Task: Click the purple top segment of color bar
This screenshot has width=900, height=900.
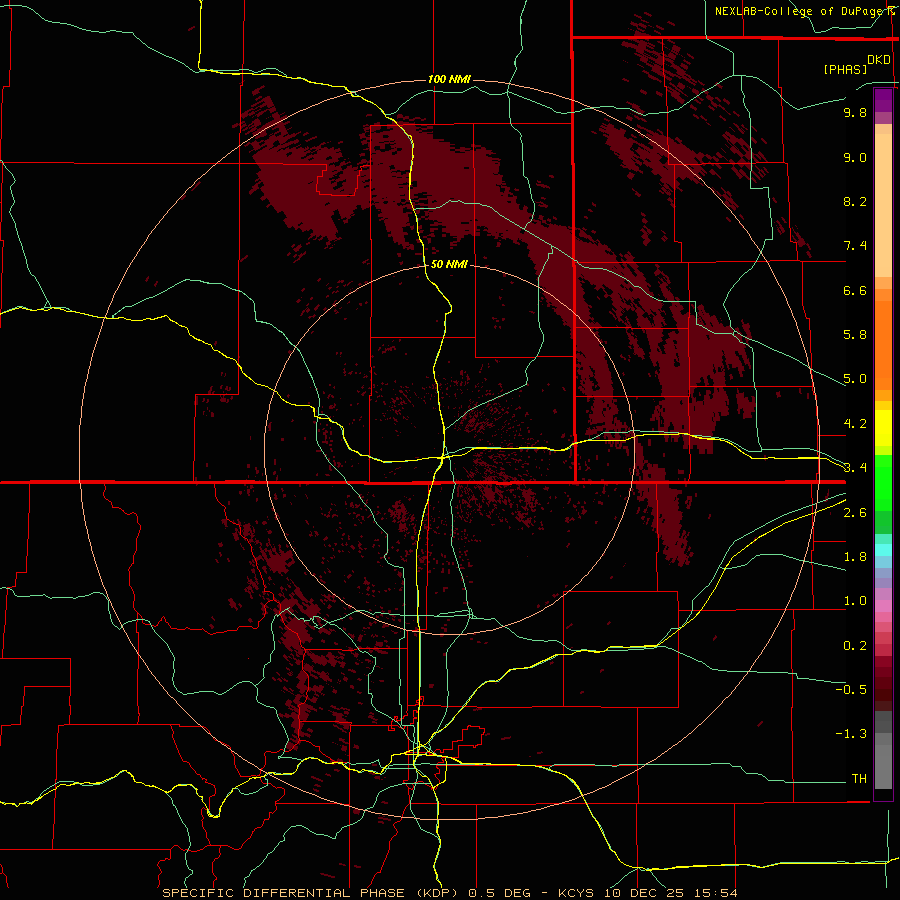Action: coord(883,100)
